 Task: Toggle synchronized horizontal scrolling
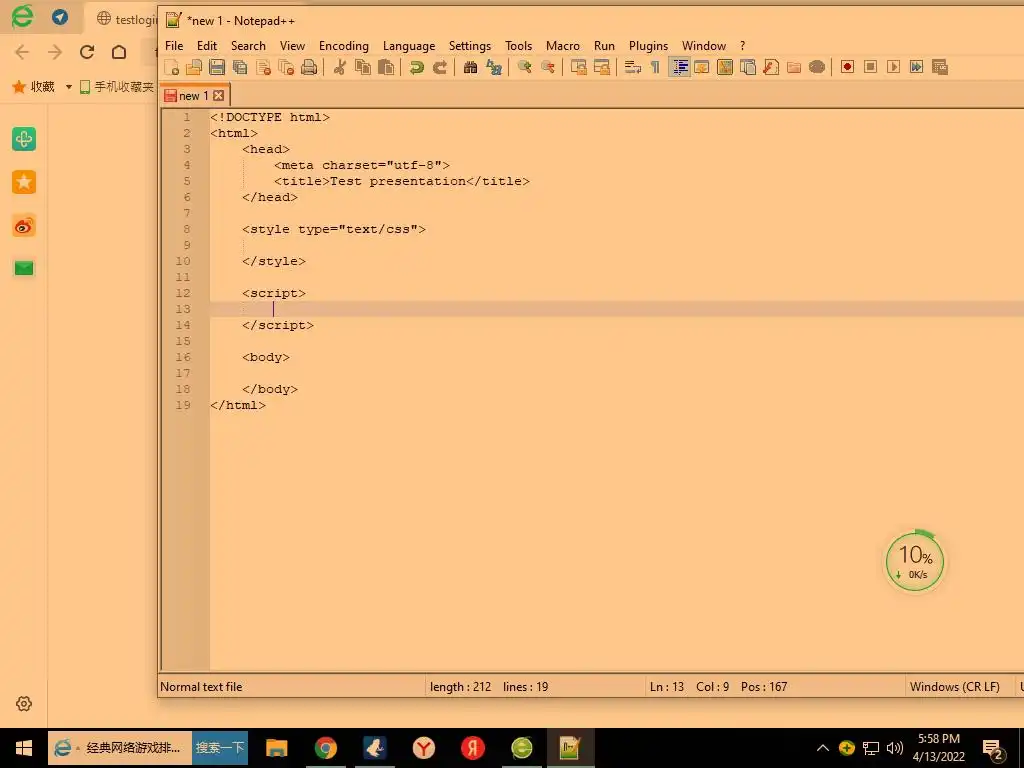click(x=601, y=67)
